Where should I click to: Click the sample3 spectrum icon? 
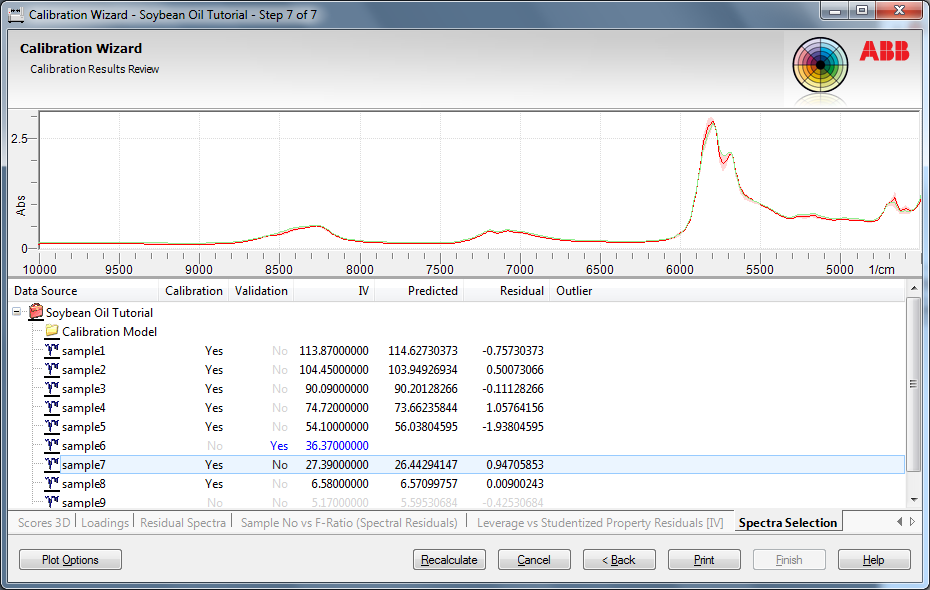(x=52, y=389)
